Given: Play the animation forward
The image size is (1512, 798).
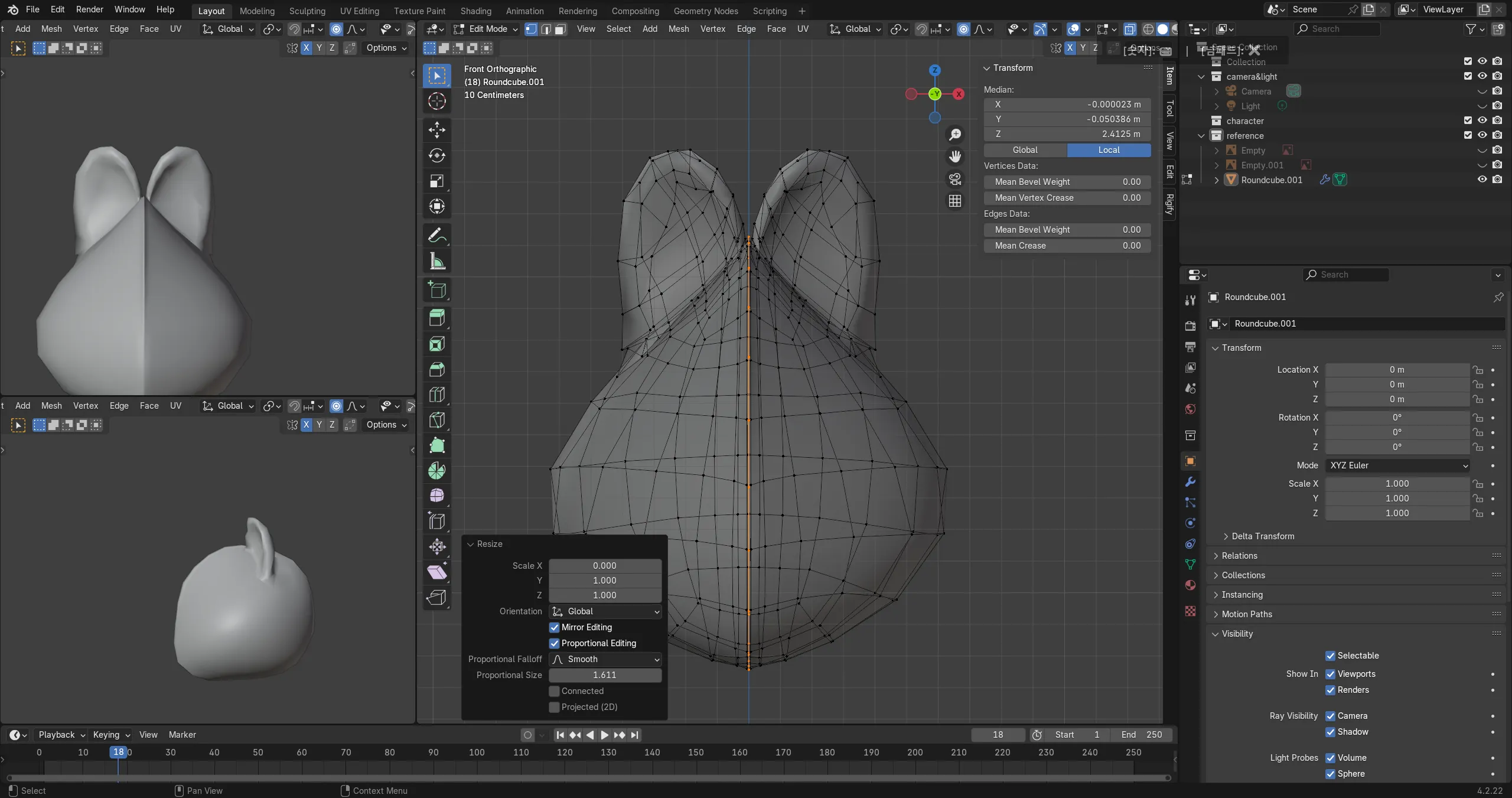Looking at the screenshot, I should point(604,735).
